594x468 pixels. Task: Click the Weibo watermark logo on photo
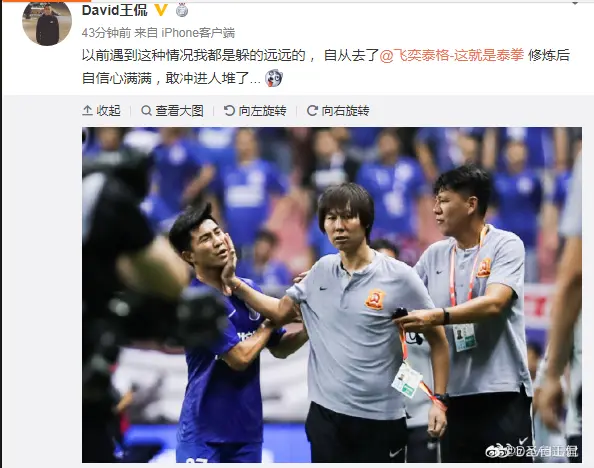492,451
